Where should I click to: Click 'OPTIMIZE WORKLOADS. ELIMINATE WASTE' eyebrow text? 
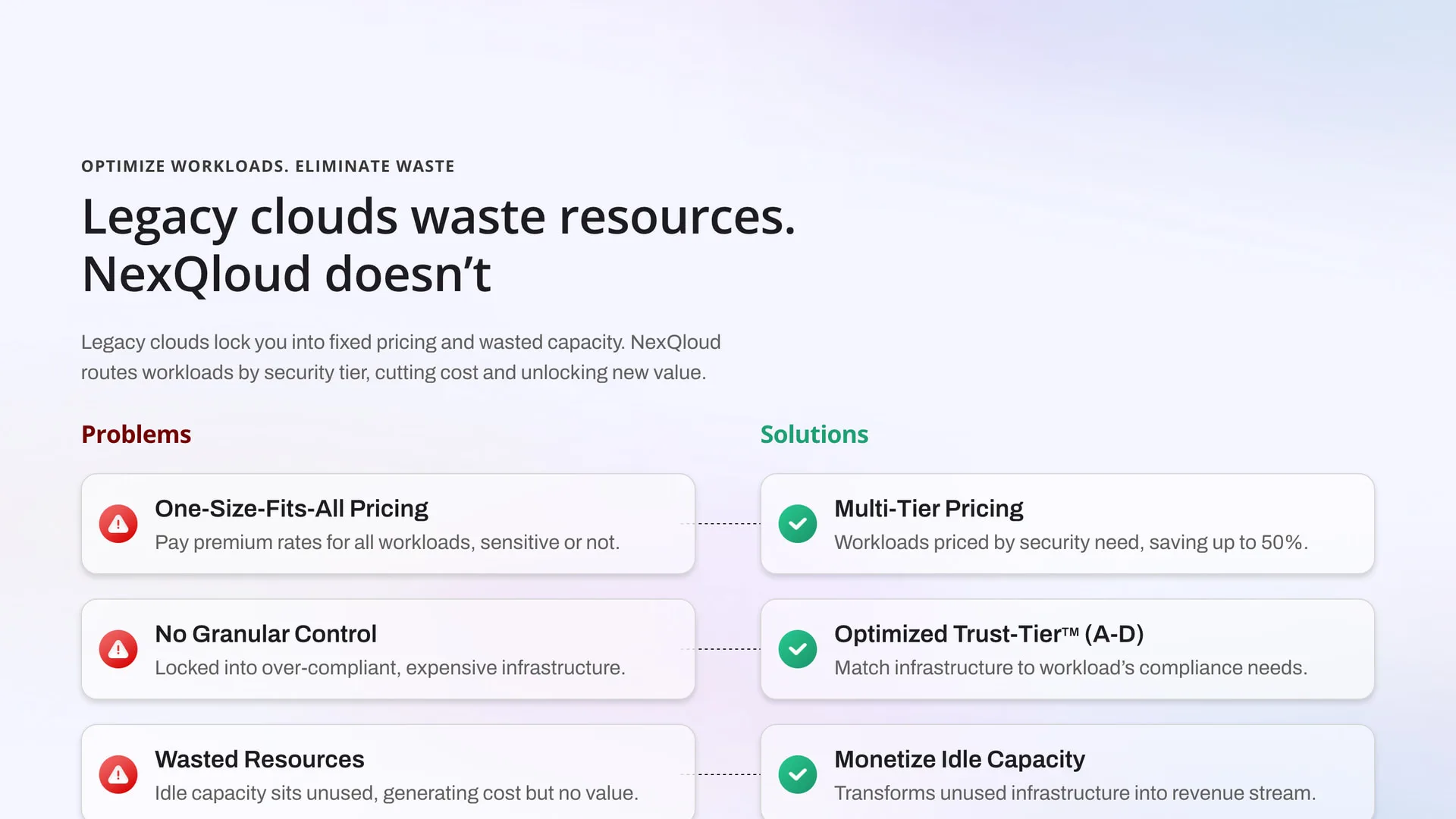(268, 166)
